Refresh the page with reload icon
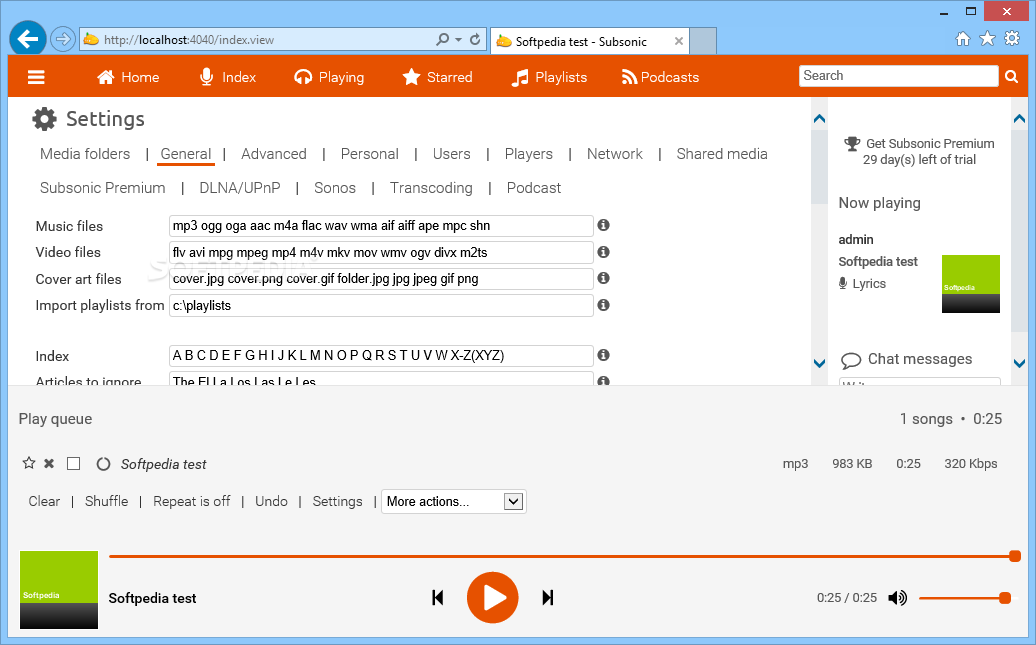This screenshot has height=645, width=1036. (x=475, y=40)
